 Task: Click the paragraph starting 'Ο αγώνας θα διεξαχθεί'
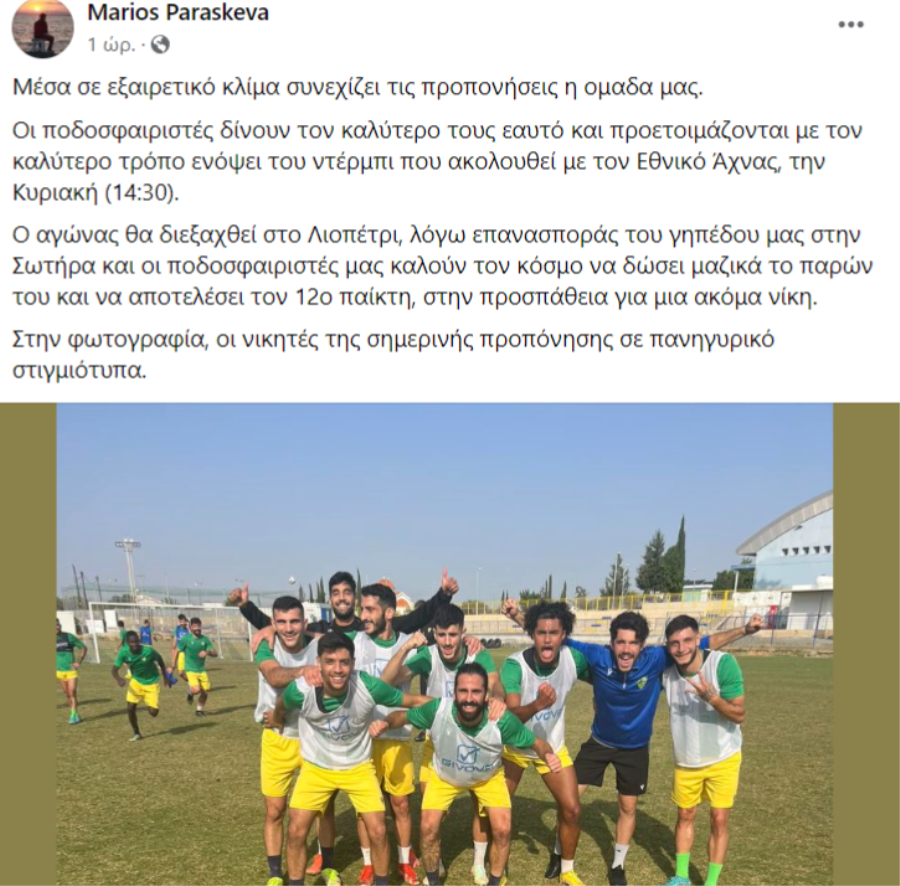tap(443, 266)
